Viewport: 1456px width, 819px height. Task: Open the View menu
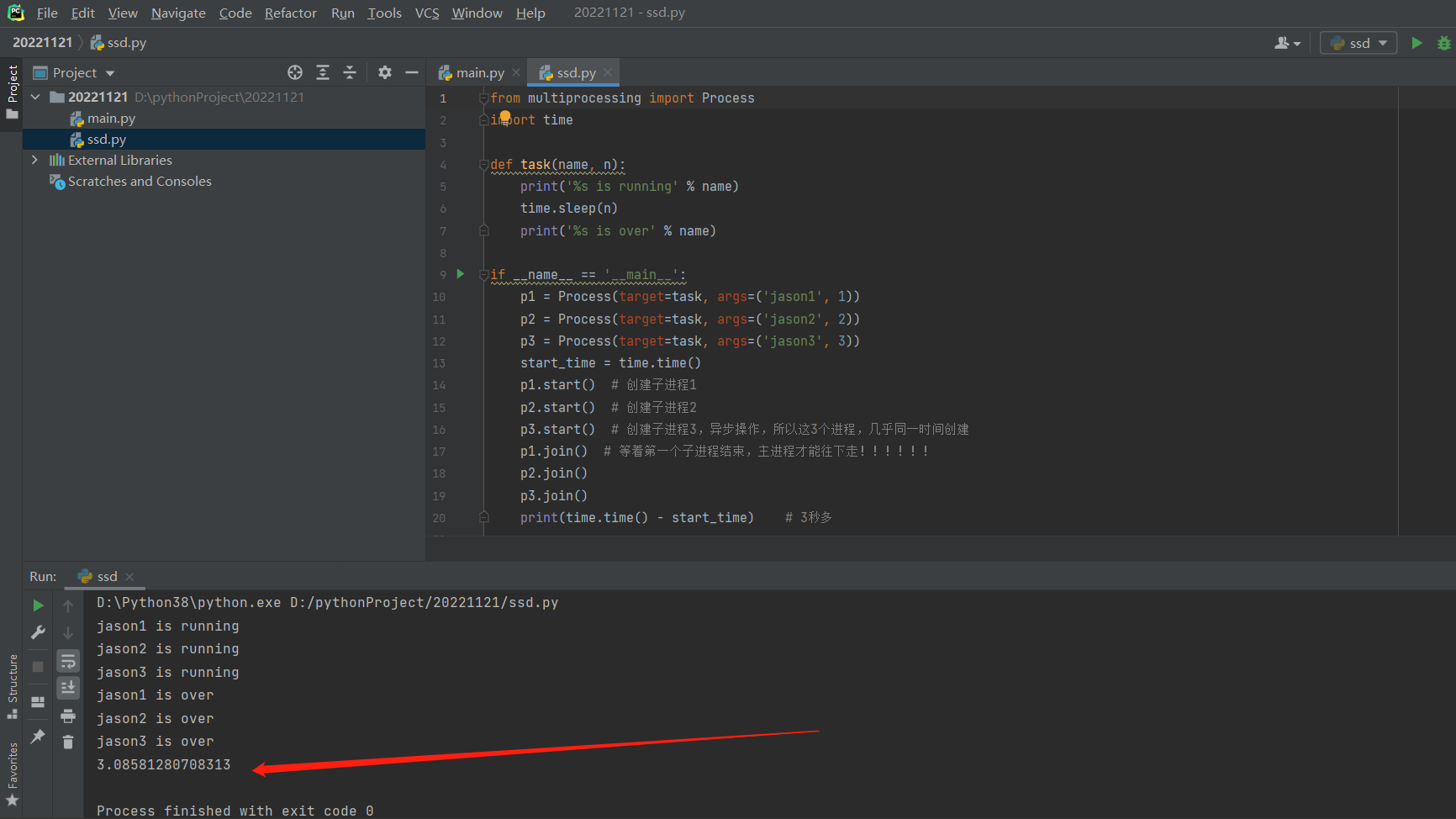click(x=123, y=13)
